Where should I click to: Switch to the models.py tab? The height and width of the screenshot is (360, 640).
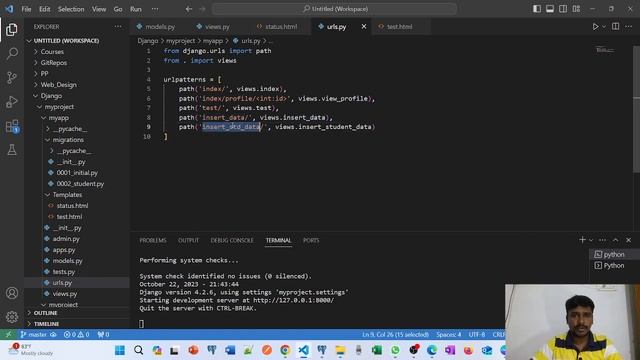point(160,27)
